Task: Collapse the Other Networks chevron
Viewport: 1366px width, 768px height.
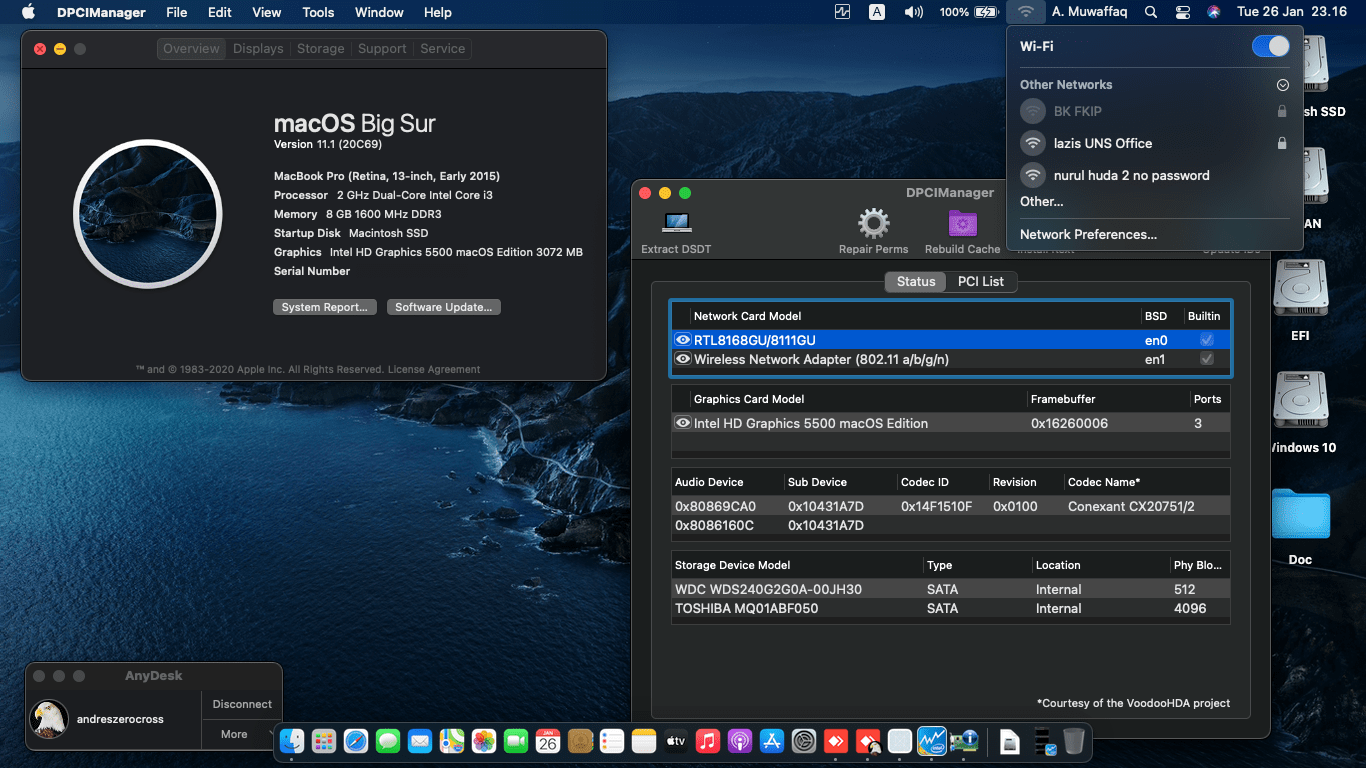Action: pos(1283,85)
